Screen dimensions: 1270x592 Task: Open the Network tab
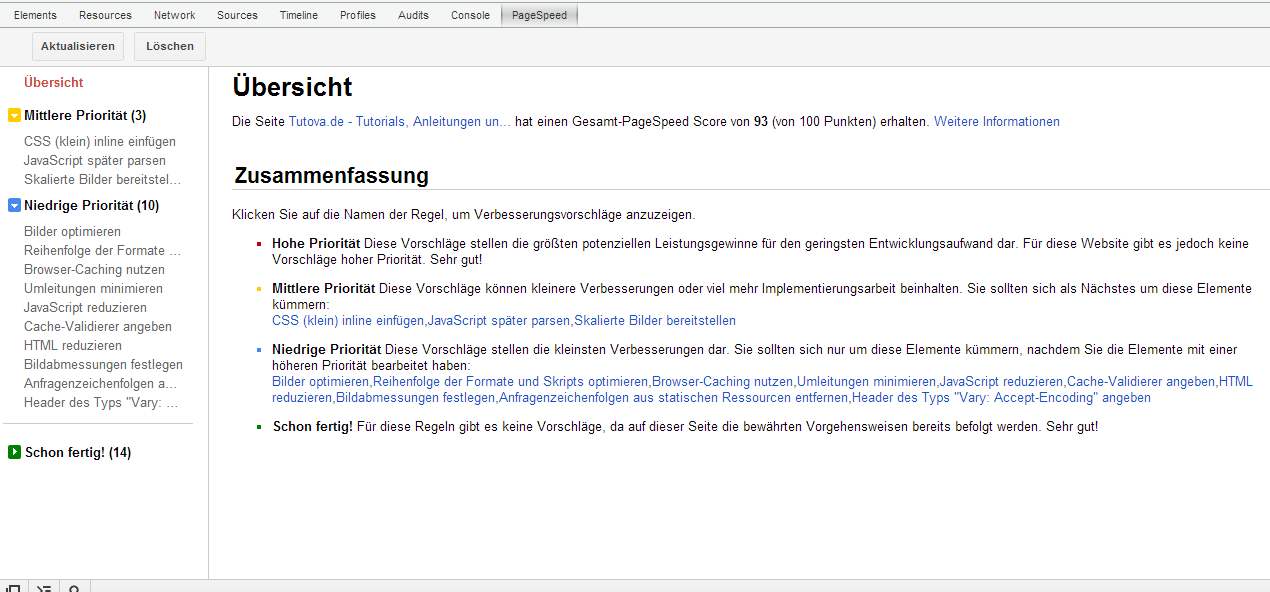pos(174,15)
